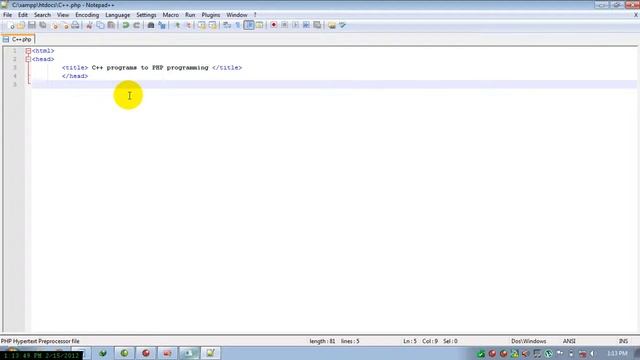The image size is (640, 360).
Task: Open the Edit menu
Action: [23, 15]
